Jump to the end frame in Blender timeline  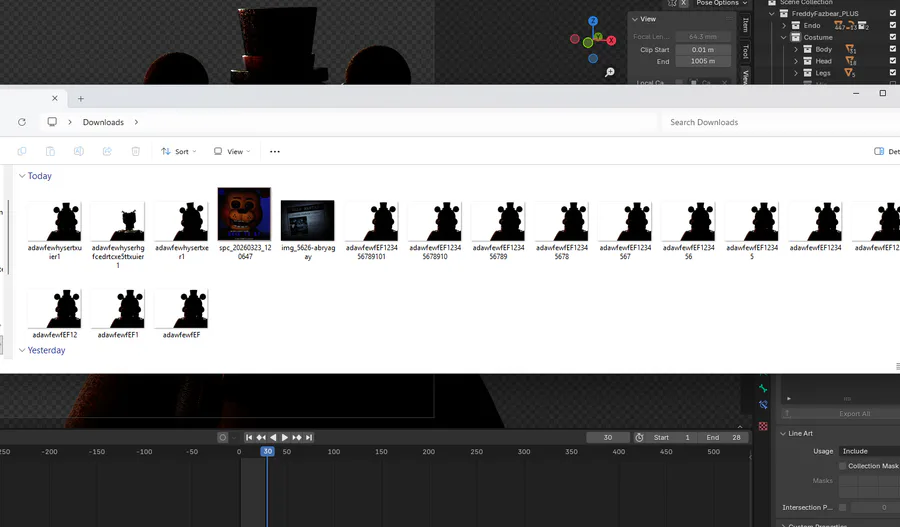[309, 437]
